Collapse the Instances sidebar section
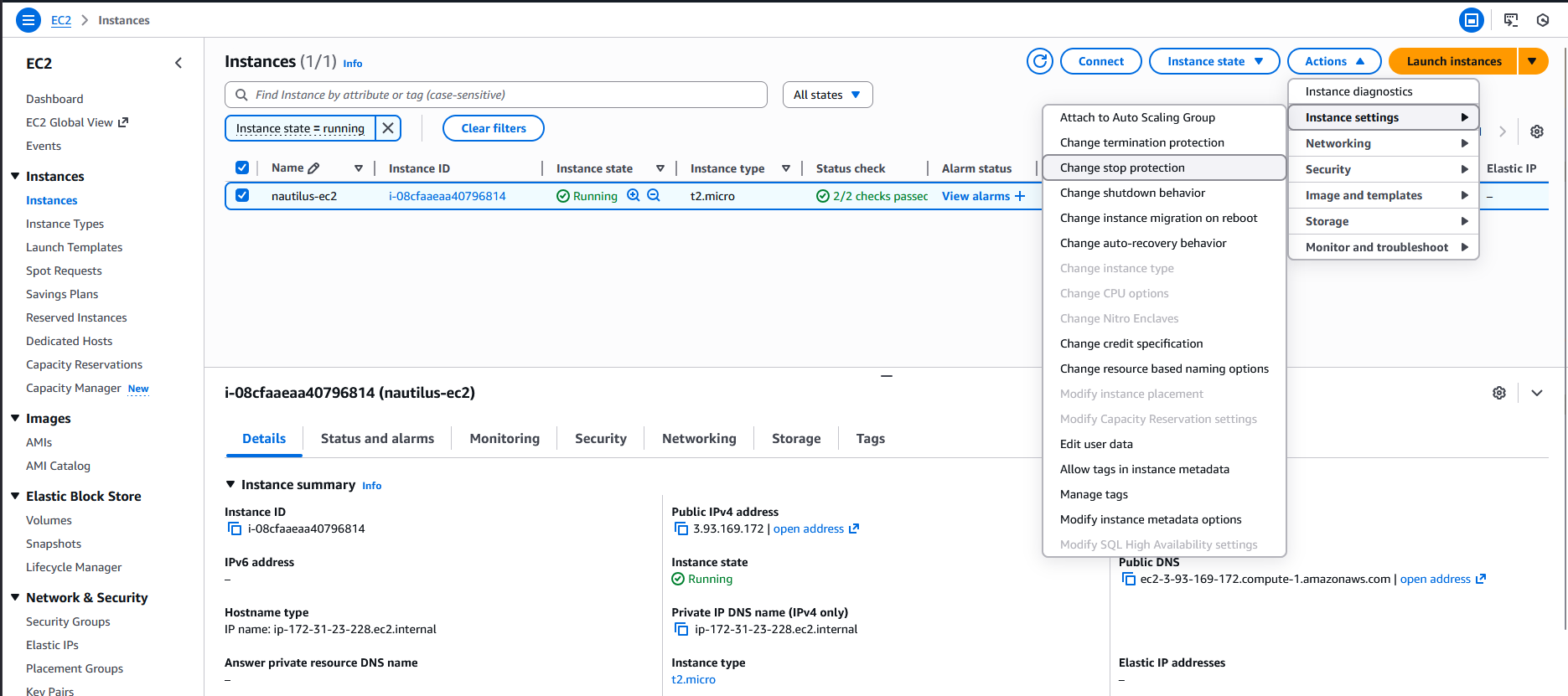The image size is (1568, 696). 15,176
